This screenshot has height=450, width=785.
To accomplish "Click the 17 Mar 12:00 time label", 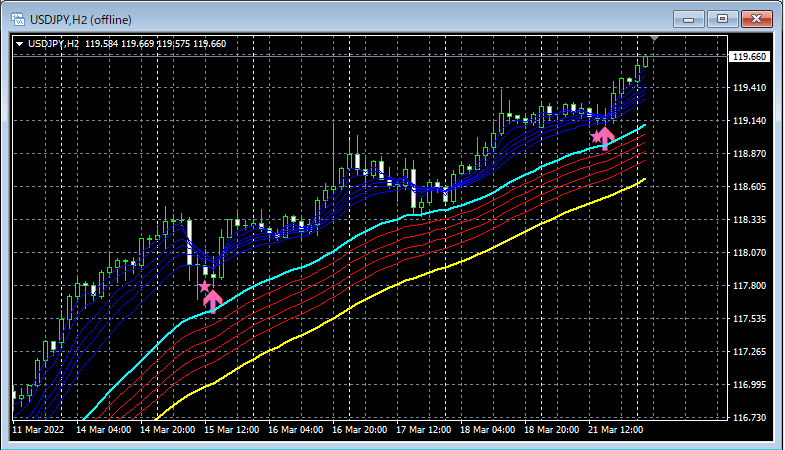I will (424, 430).
